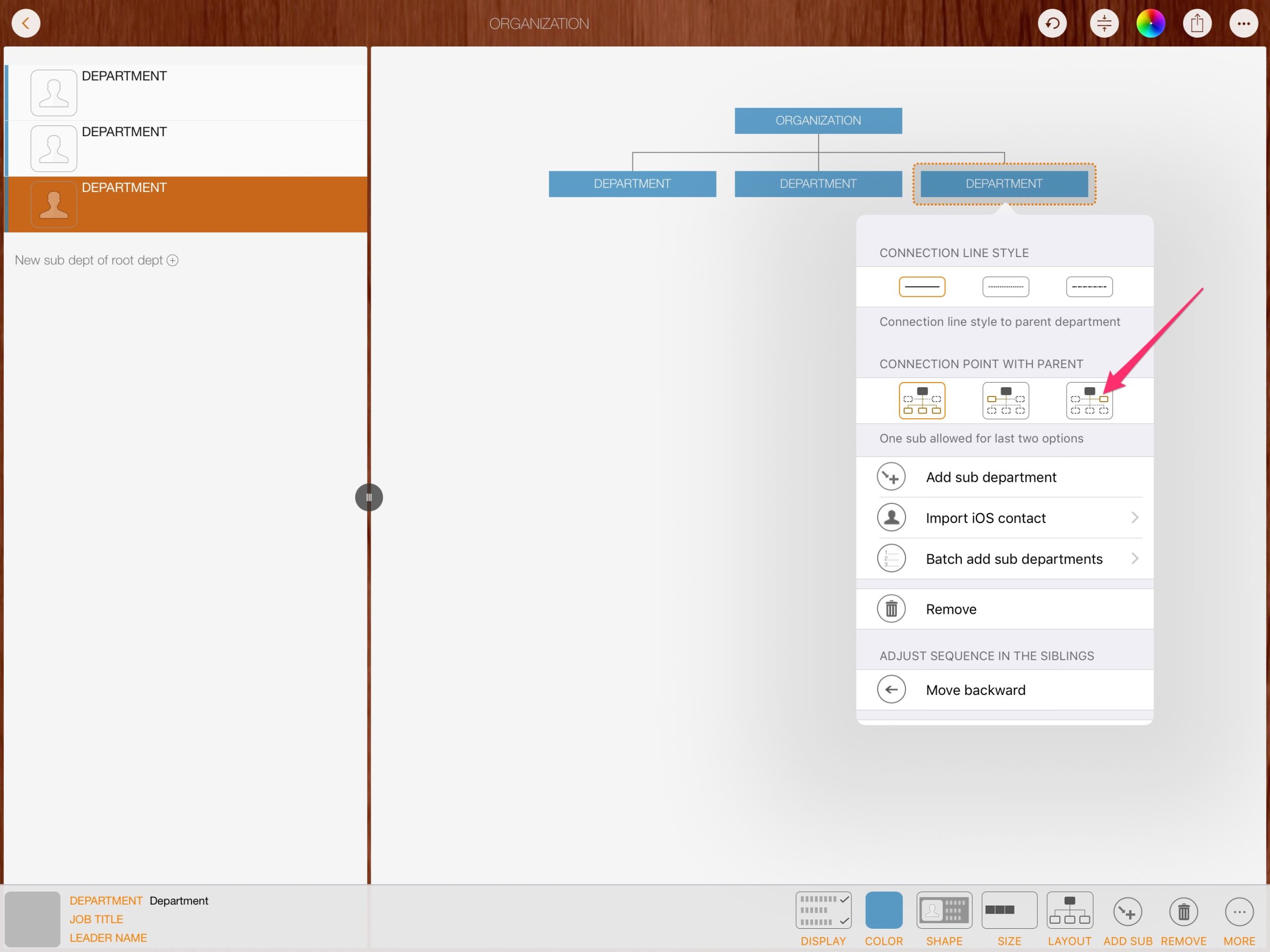Open the rainbow color wheel picker
Viewport: 1270px width, 952px height.
point(1150,24)
